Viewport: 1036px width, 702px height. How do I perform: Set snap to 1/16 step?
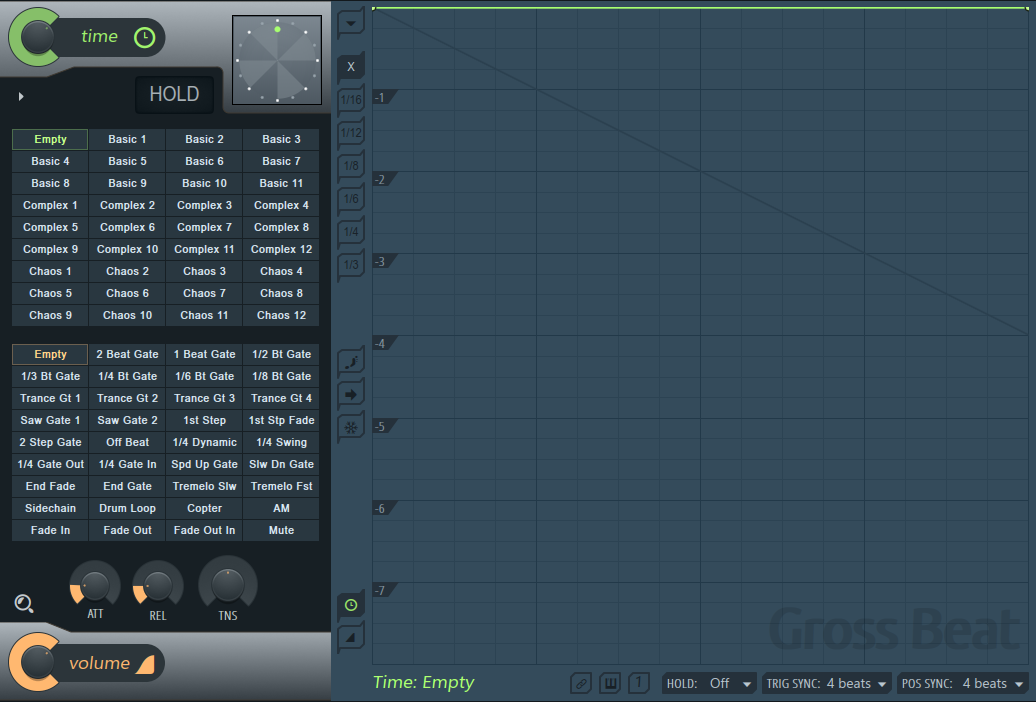351,99
